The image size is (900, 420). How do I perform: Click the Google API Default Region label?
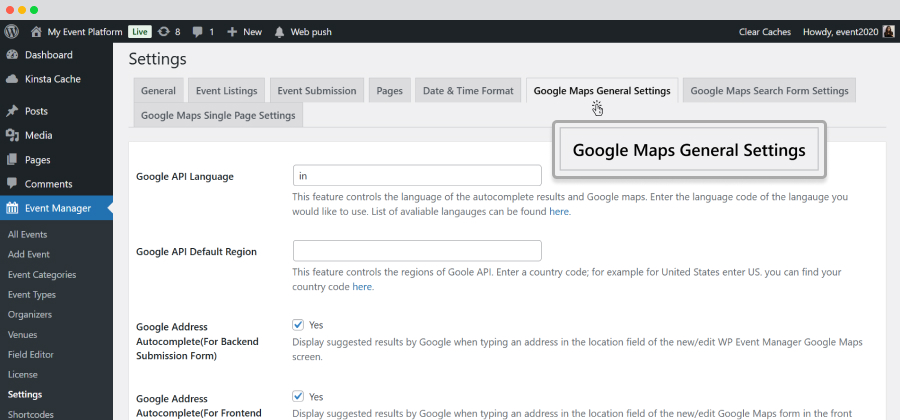196,251
